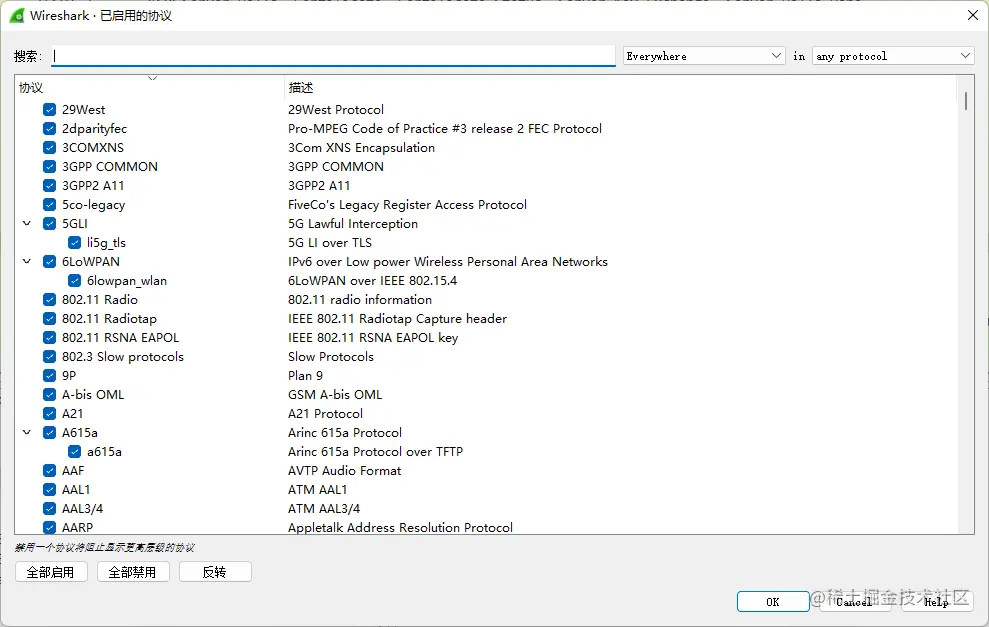Toggle the 2dparityfec checkbox
This screenshot has width=989, height=627.
point(50,129)
